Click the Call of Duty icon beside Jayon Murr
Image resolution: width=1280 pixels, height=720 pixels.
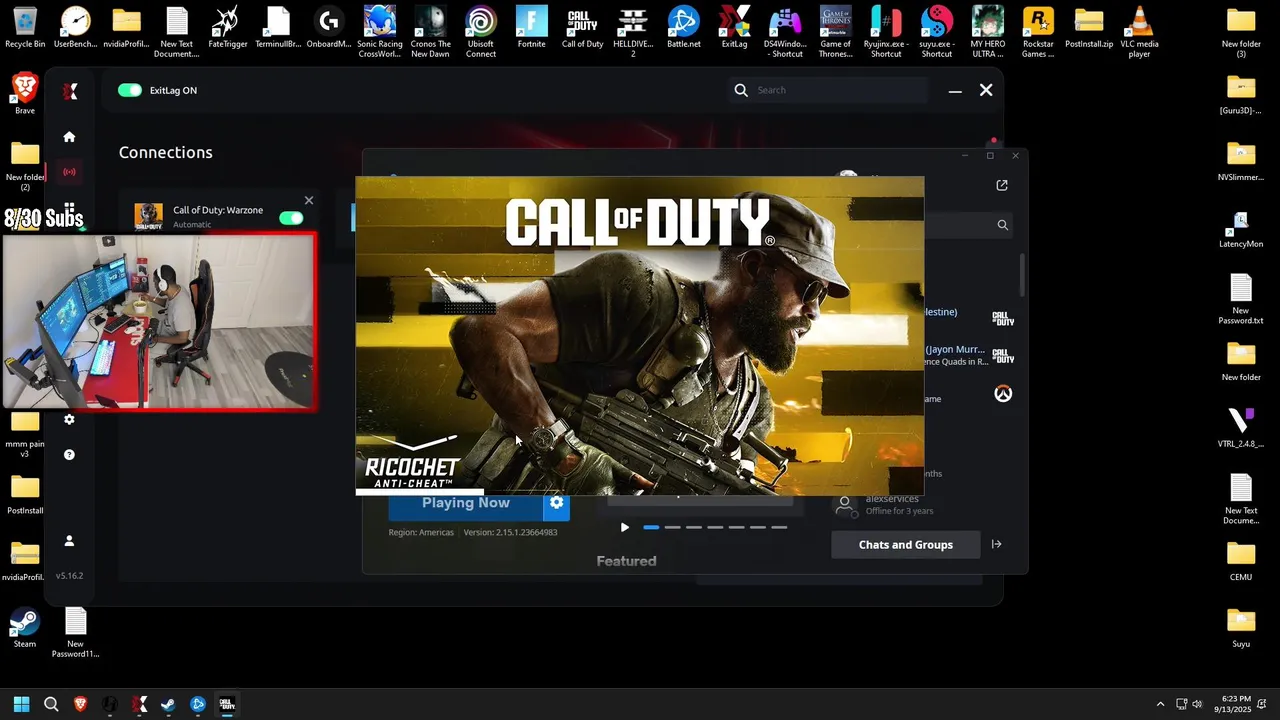pyautogui.click(x=1003, y=356)
